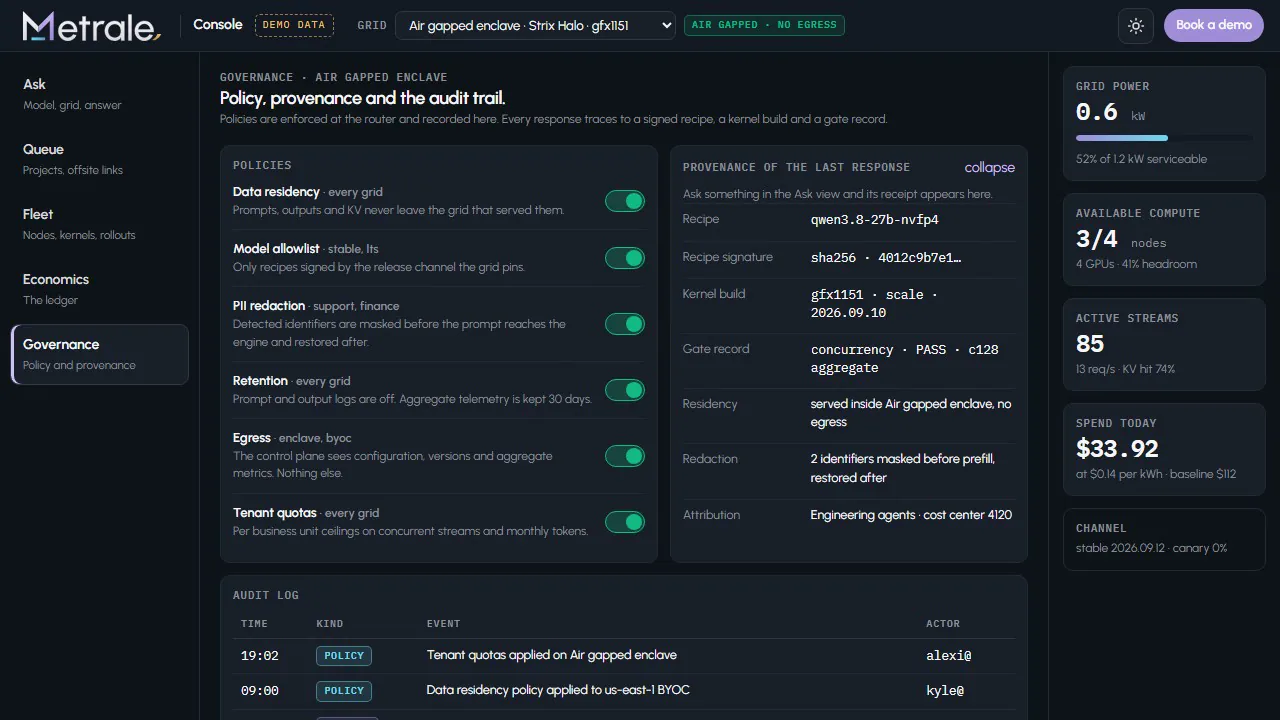This screenshot has width=1280, height=720.
Task: Click the Grid Power progress bar
Action: [x=1164, y=138]
